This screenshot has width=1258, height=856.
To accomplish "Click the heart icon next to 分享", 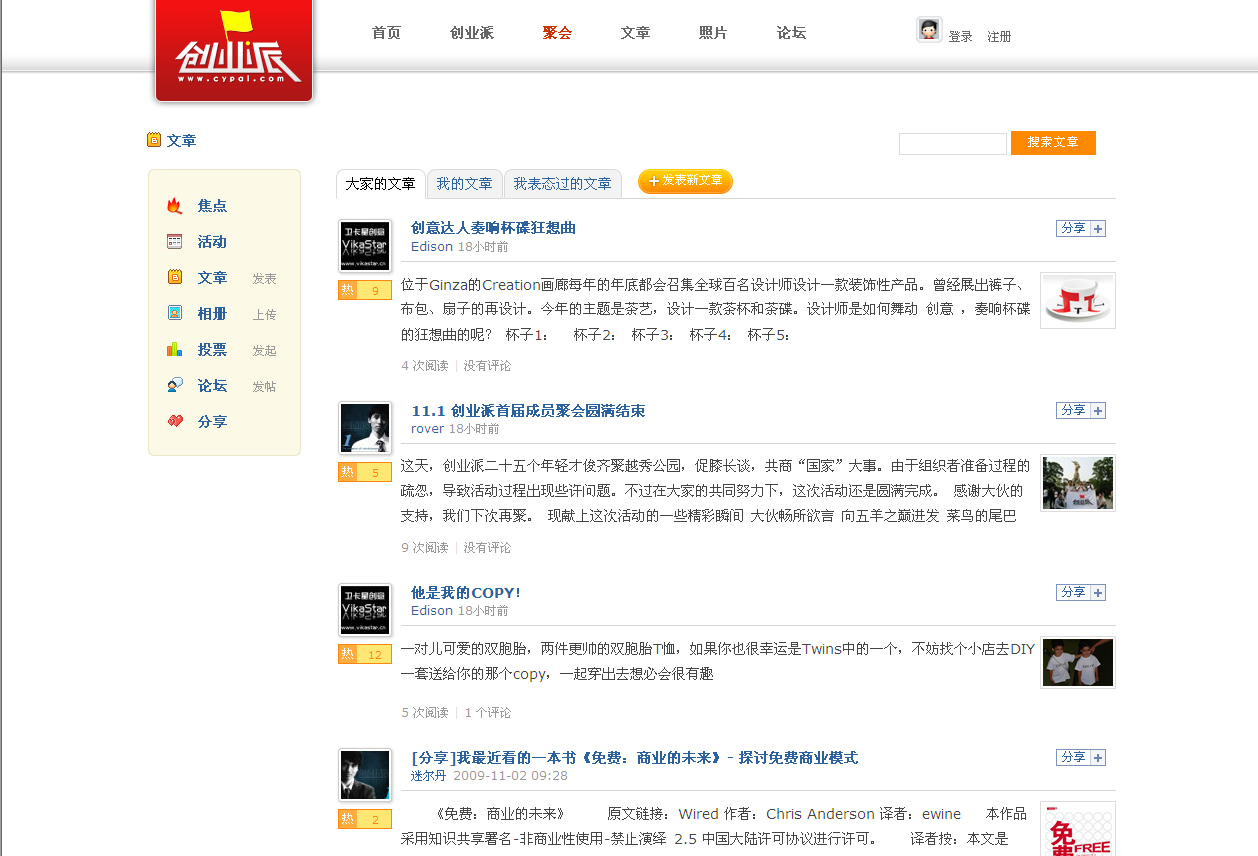I will 175,421.
